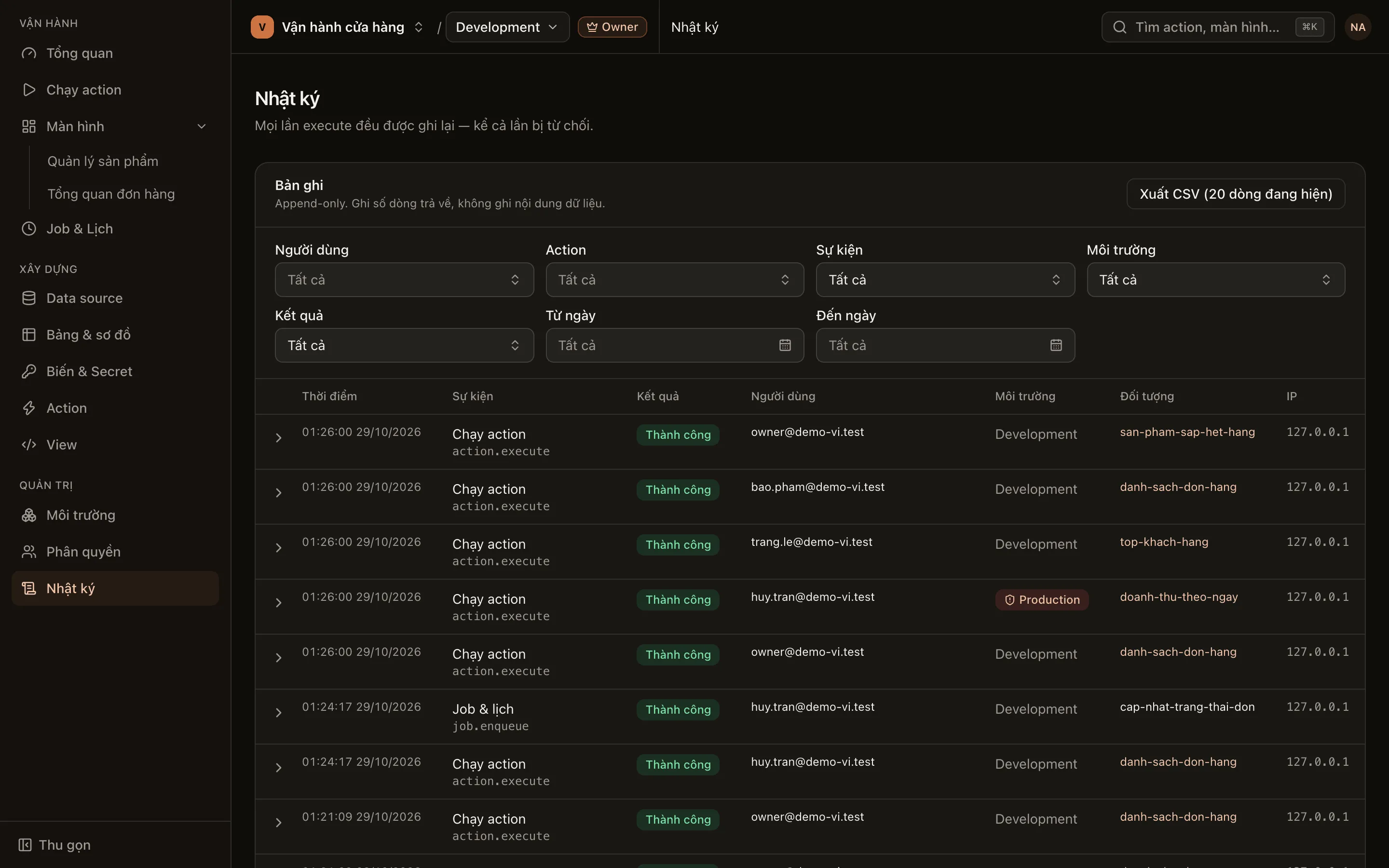Click the Production environment badge
This screenshot has height=868, width=1389.
coord(1042,600)
